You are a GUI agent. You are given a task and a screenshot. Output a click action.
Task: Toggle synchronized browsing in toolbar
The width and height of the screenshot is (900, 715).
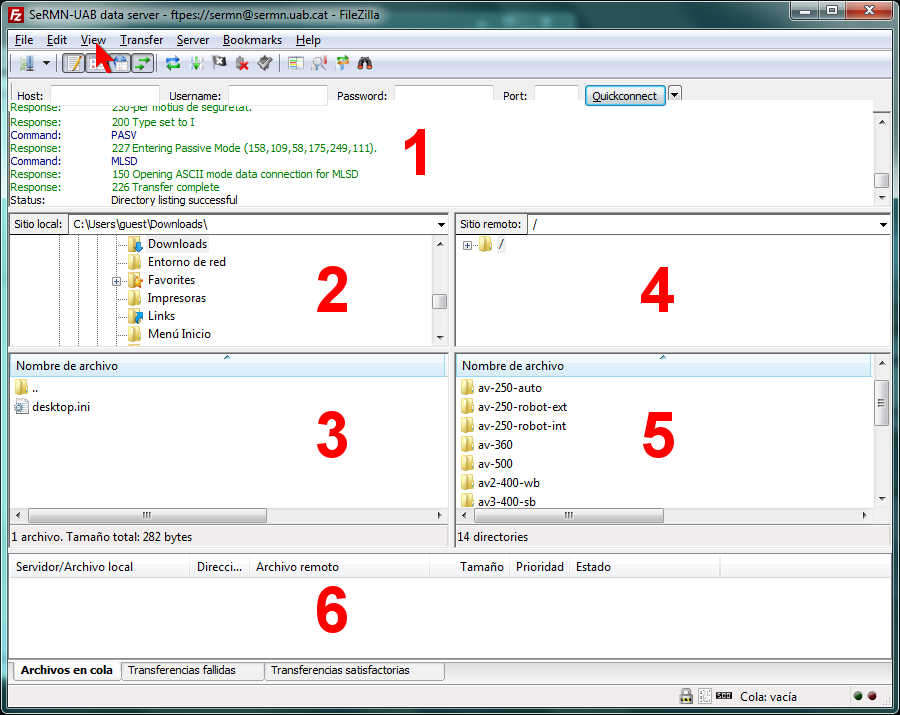(342, 63)
